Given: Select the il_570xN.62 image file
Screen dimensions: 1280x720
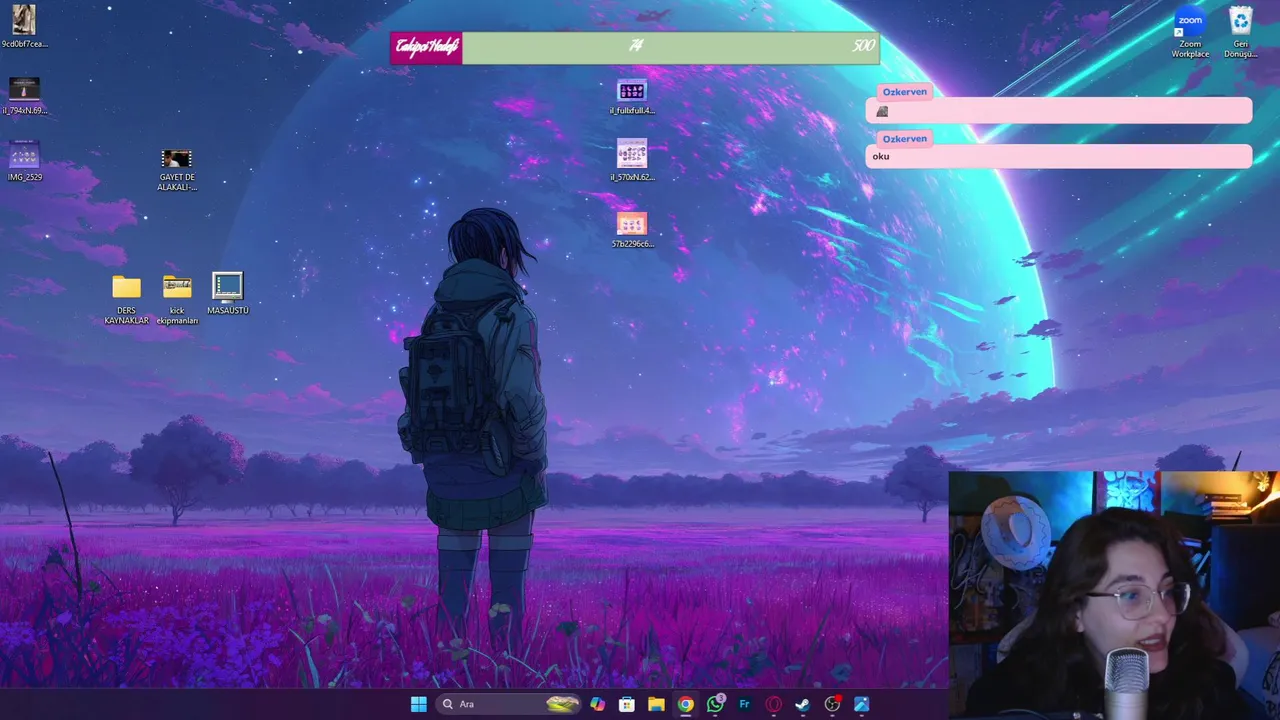Looking at the screenshot, I should [x=632, y=161].
